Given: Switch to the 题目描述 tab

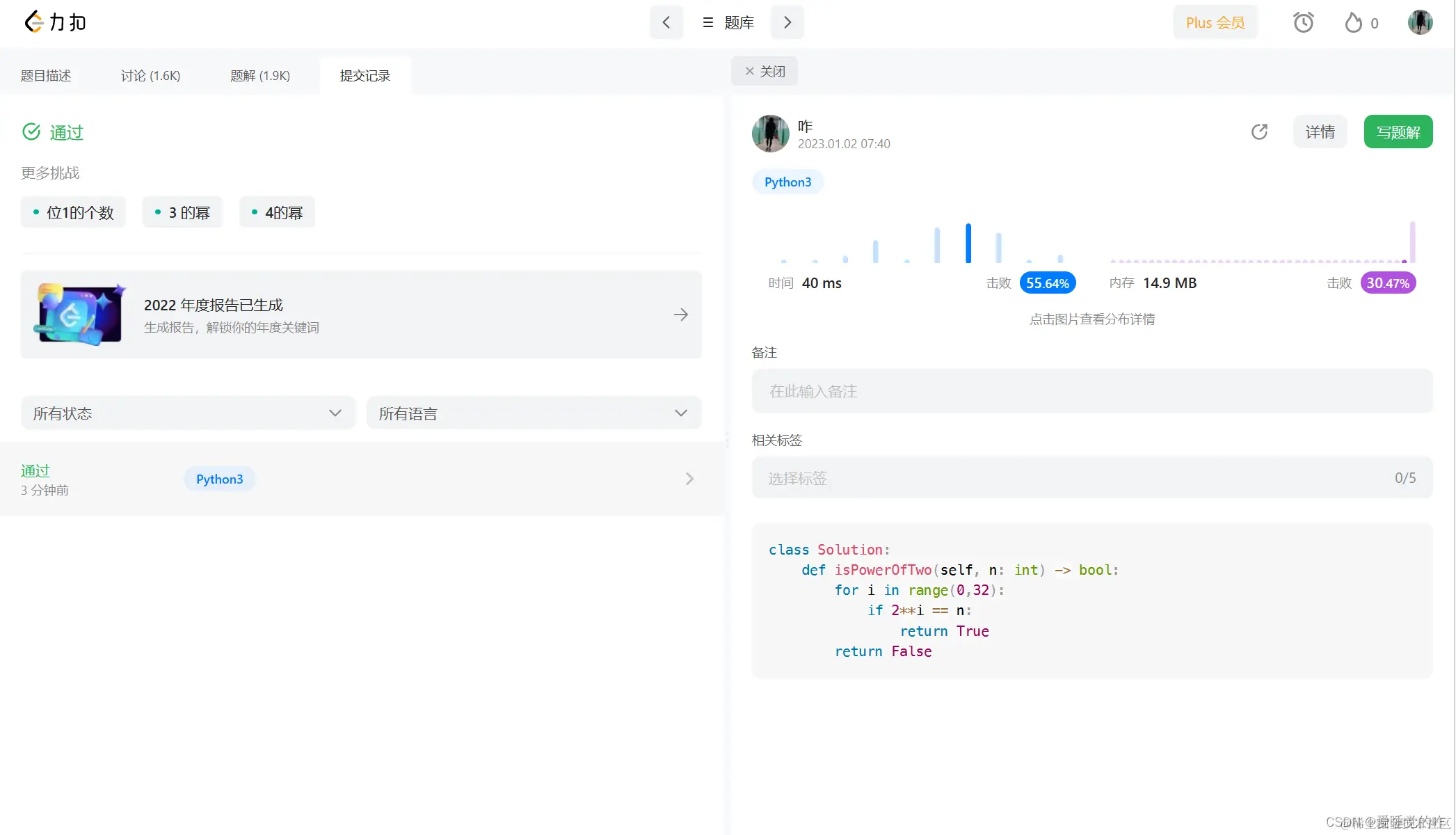Looking at the screenshot, I should 46,76.
